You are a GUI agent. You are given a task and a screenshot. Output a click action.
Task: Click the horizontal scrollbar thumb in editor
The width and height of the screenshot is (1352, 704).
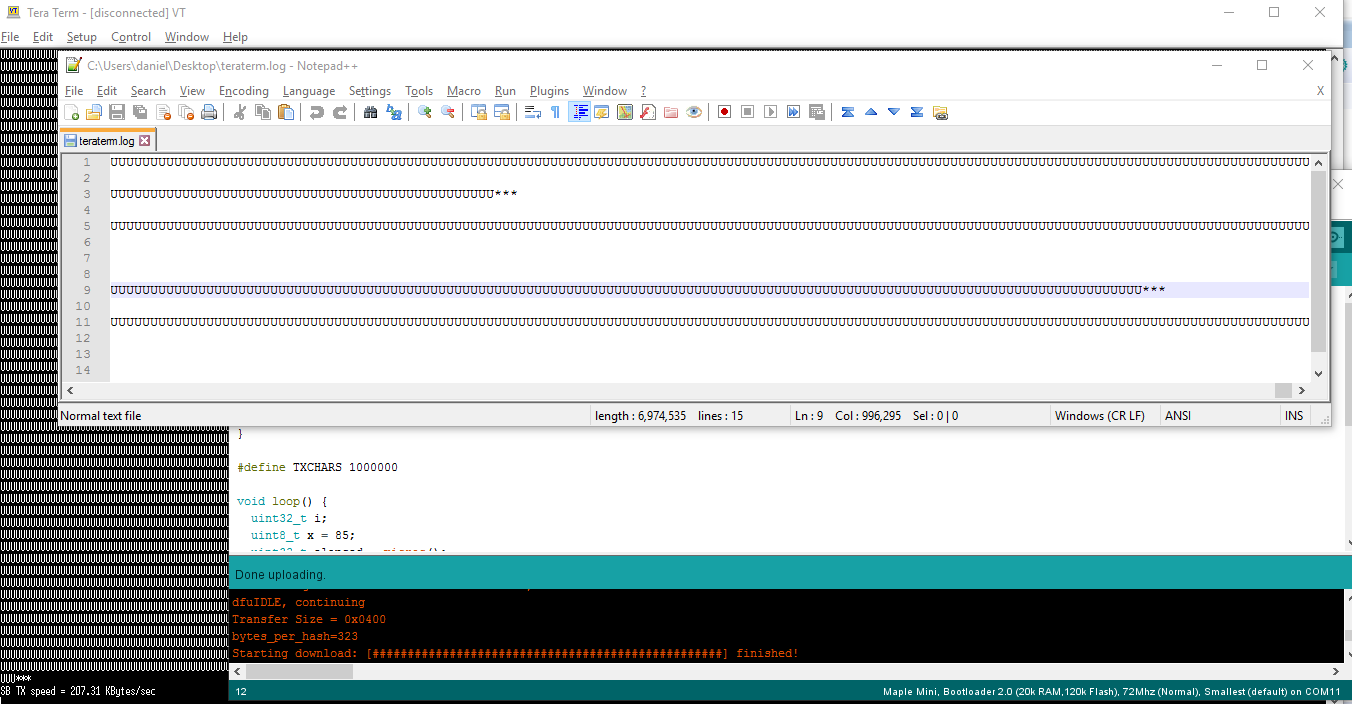point(1283,391)
